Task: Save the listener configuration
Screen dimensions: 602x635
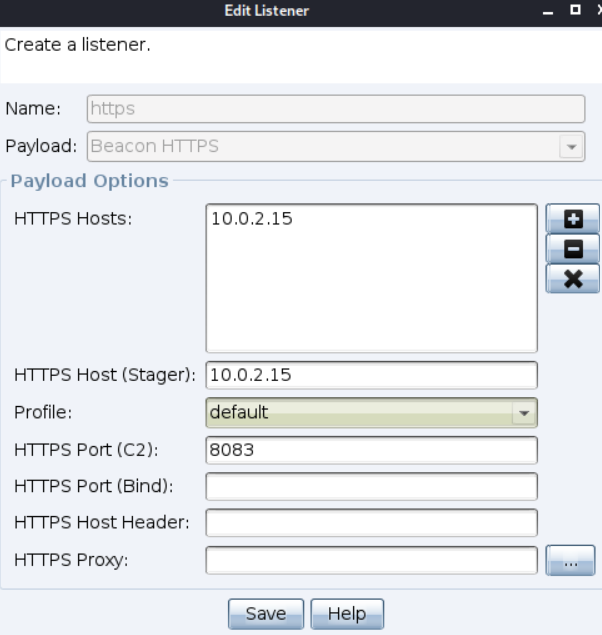Action: [266, 614]
